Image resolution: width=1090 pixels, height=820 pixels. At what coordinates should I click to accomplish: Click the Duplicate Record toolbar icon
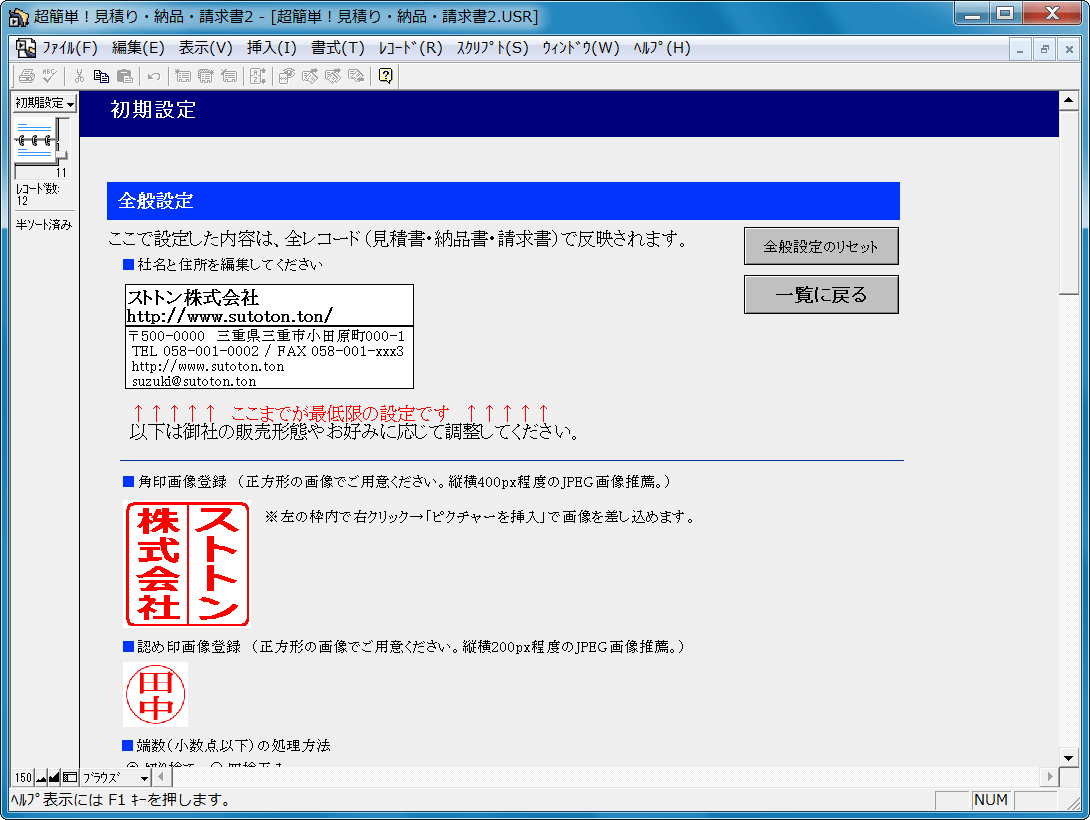tap(206, 76)
